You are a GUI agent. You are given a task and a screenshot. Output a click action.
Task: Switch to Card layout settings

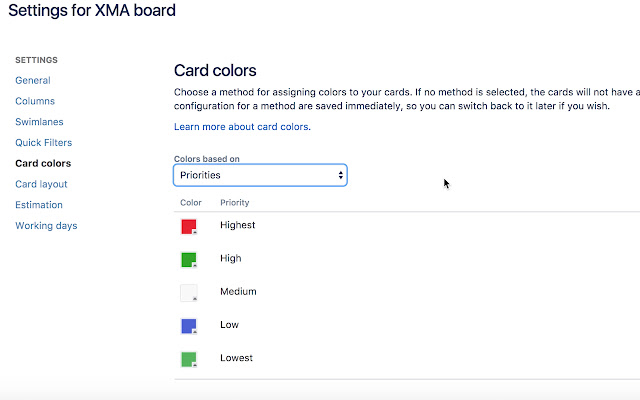(x=41, y=184)
